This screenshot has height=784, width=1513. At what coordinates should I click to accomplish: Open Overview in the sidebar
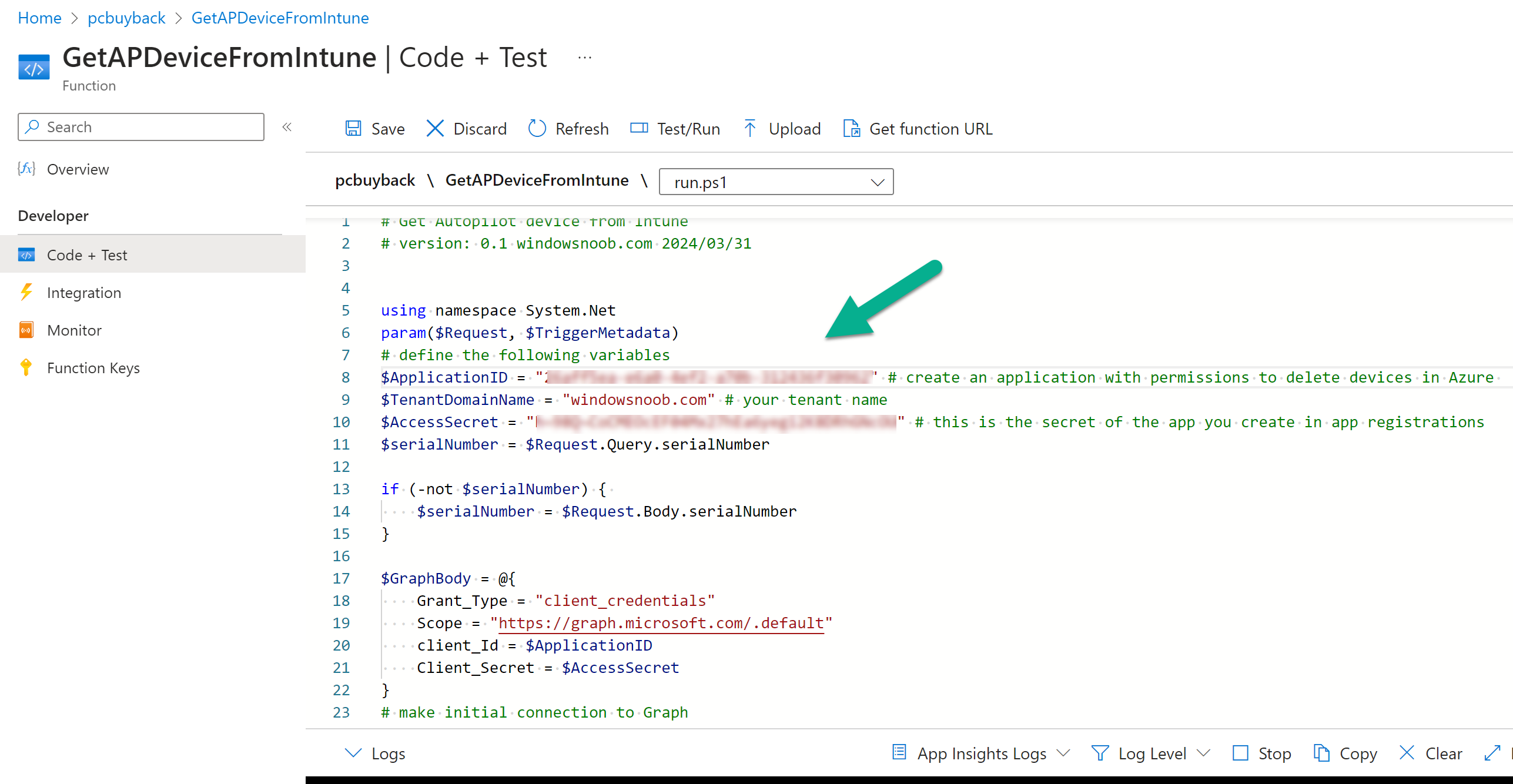(x=78, y=169)
